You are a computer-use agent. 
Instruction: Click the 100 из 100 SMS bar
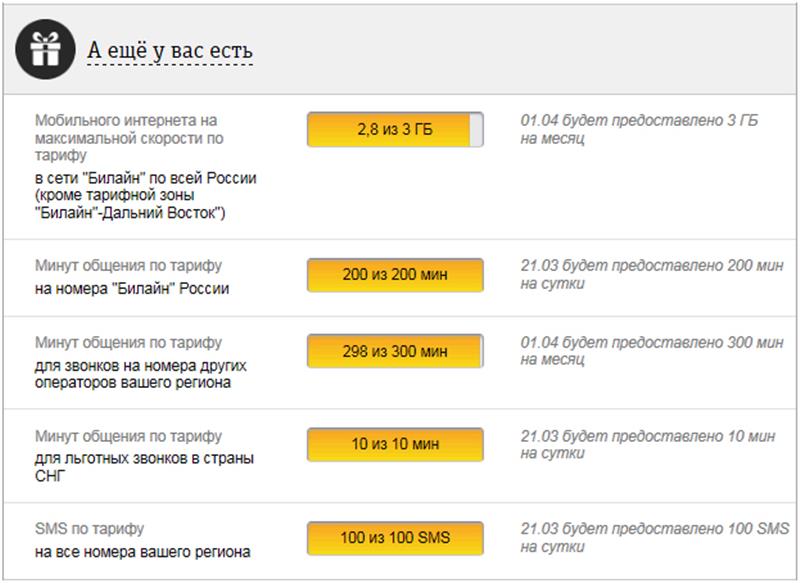coord(395,538)
